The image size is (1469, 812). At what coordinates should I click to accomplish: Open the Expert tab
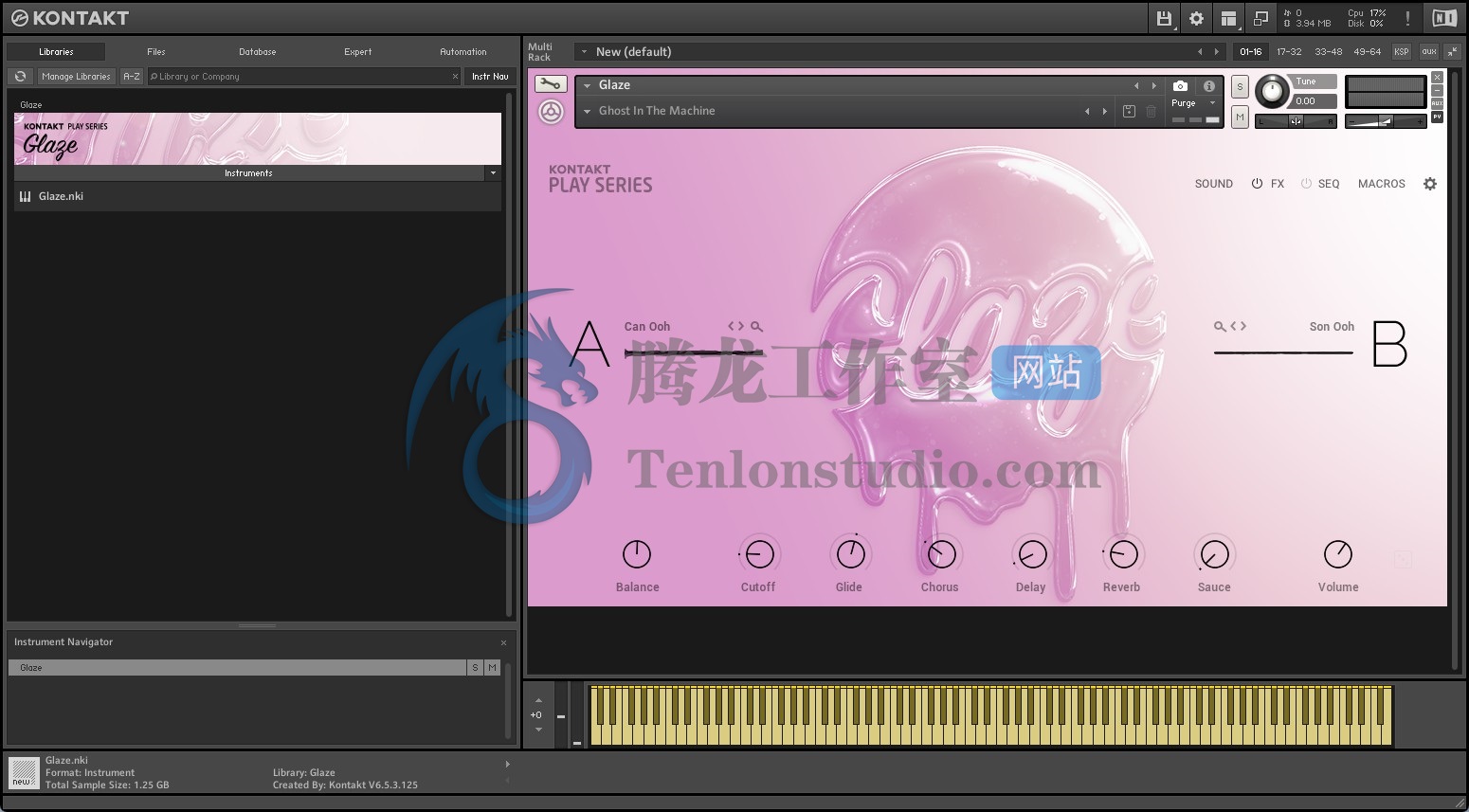point(357,52)
